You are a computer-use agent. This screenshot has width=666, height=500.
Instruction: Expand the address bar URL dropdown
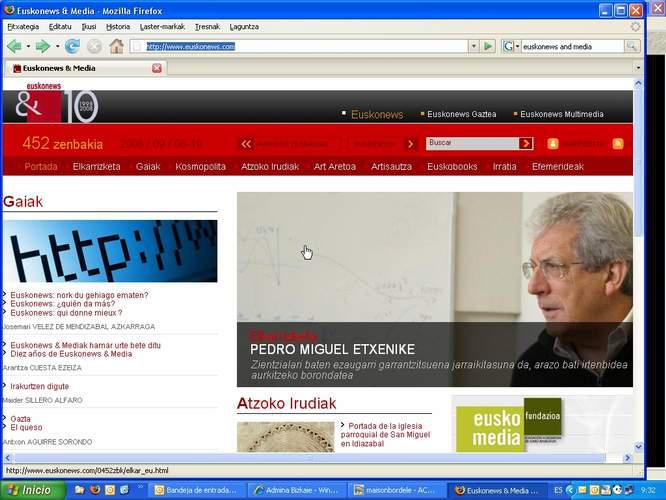coord(474,46)
